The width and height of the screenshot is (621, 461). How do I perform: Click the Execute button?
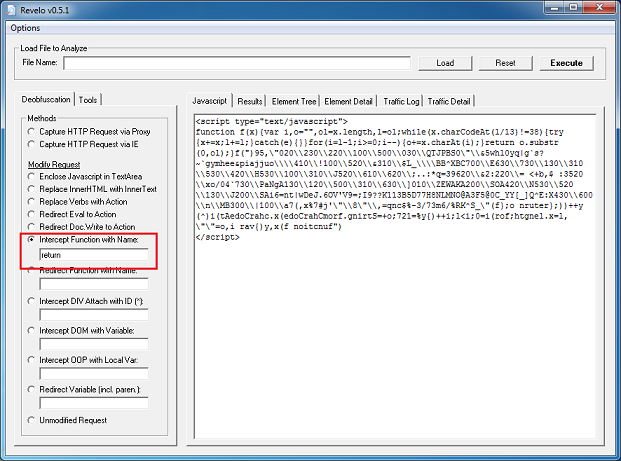[x=566, y=63]
